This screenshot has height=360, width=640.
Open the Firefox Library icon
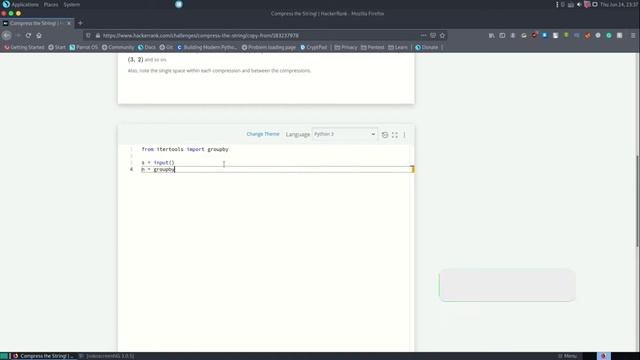(492, 36)
